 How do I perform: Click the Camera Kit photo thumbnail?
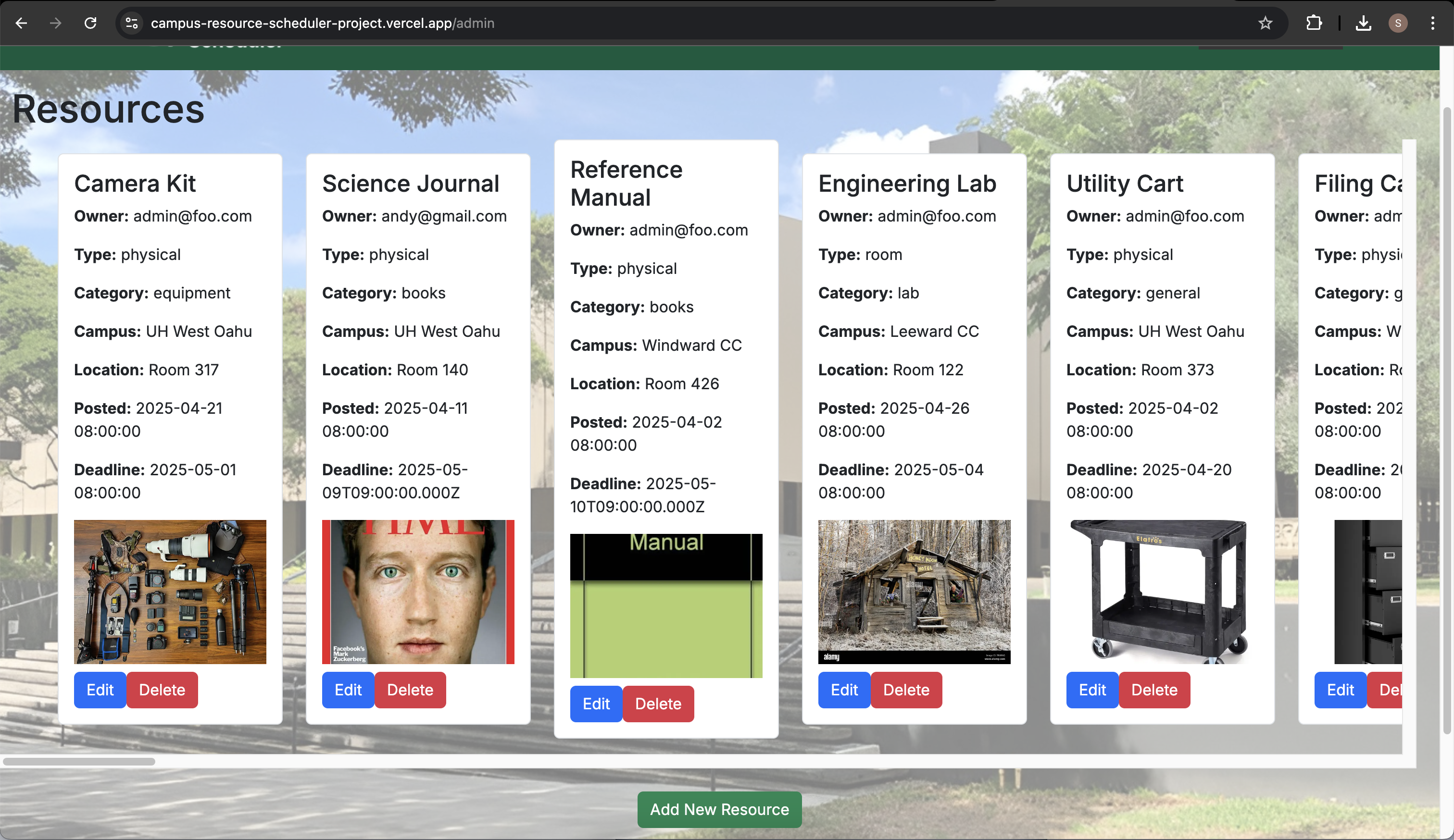click(170, 592)
